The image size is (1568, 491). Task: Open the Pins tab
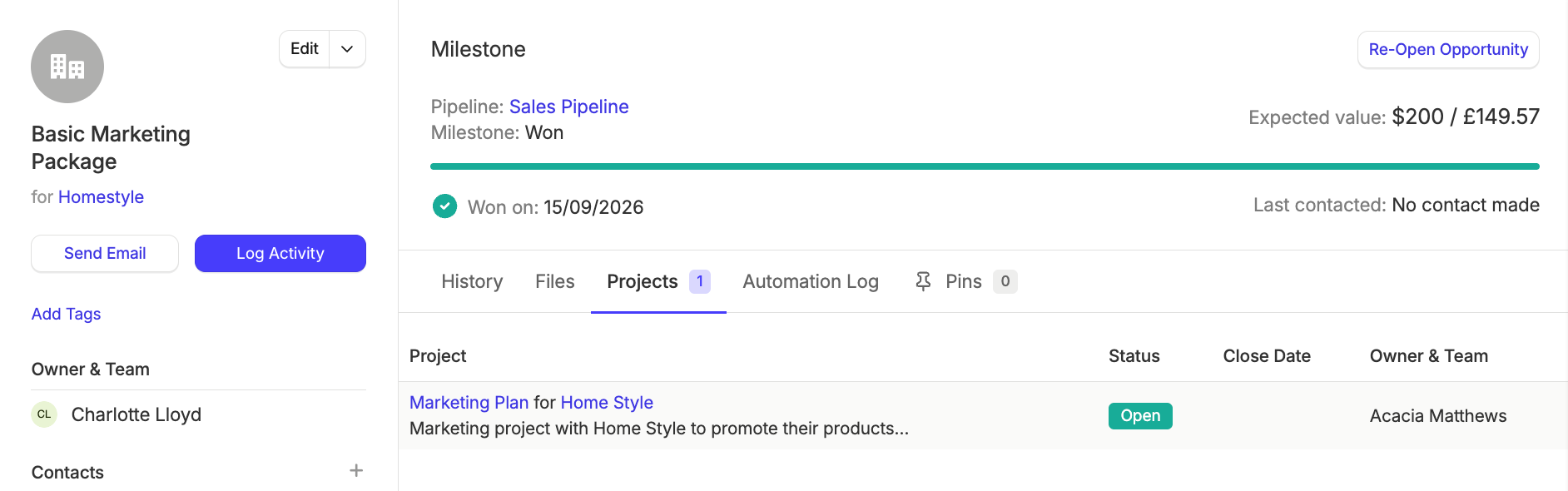965,281
